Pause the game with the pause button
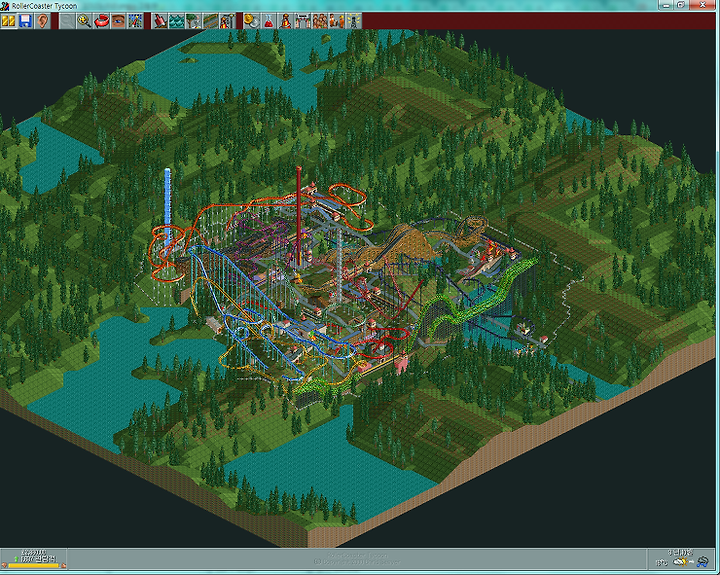 tap(8, 21)
